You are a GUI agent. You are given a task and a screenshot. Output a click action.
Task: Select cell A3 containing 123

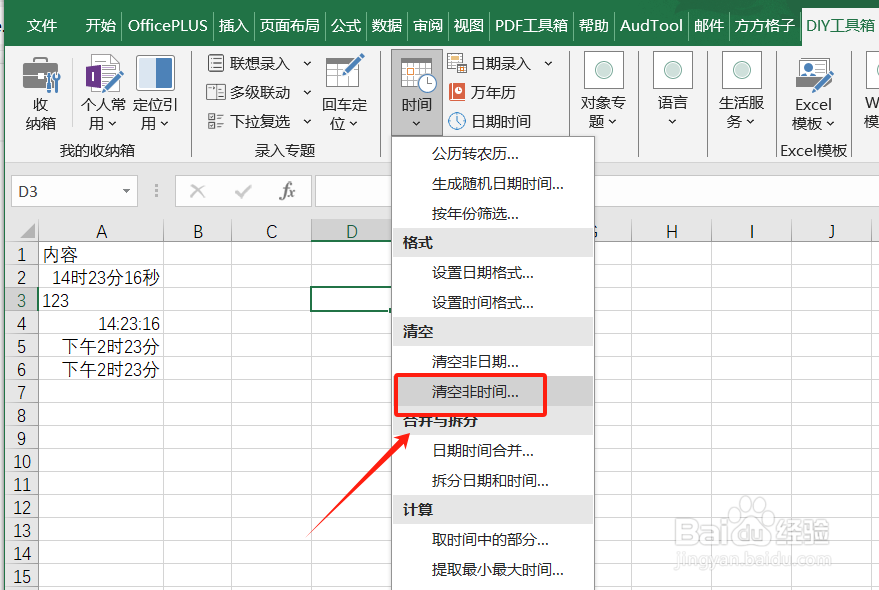pos(101,300)
